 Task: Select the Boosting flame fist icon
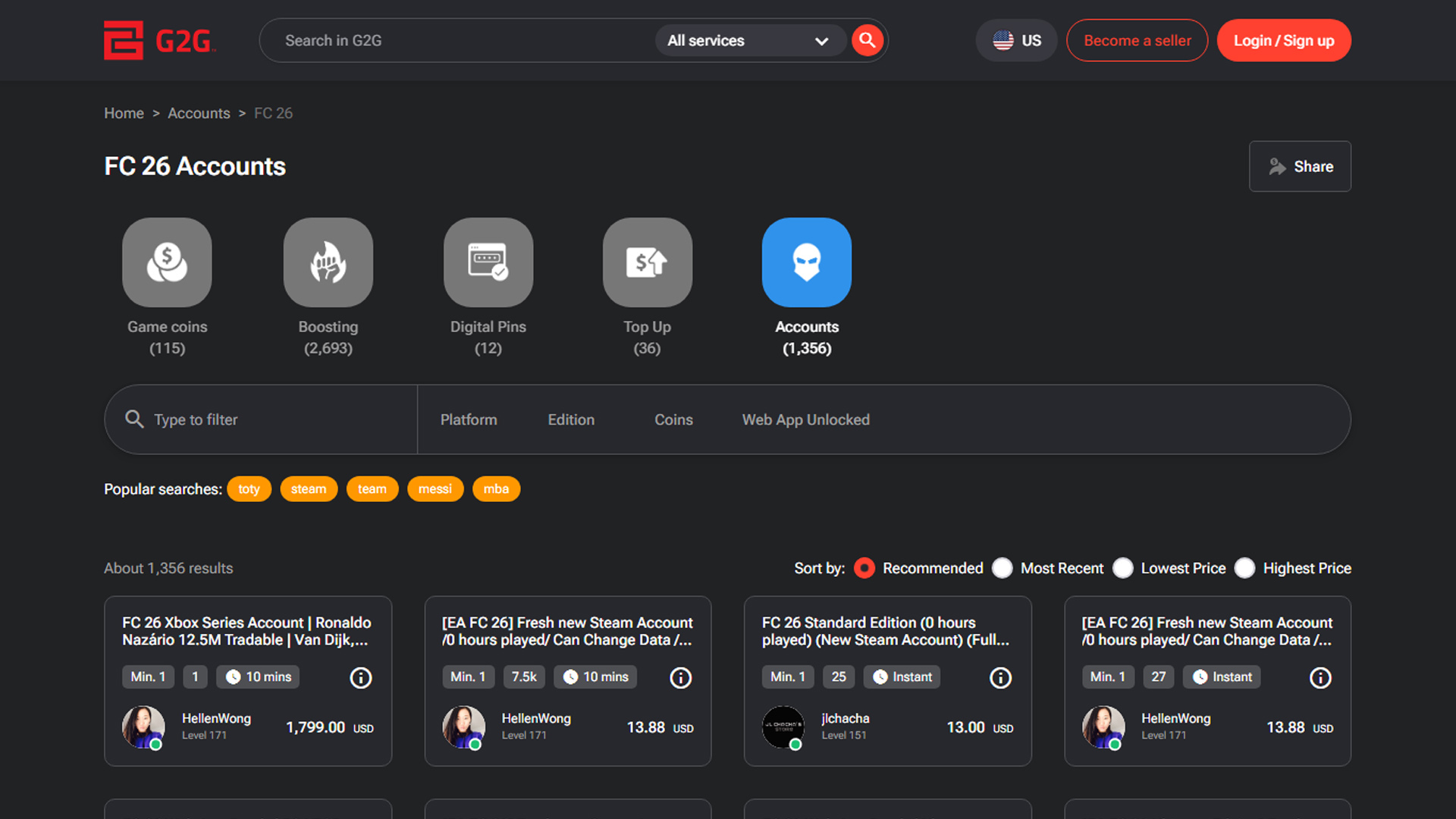pyautogui.click(x=328, y=262)
